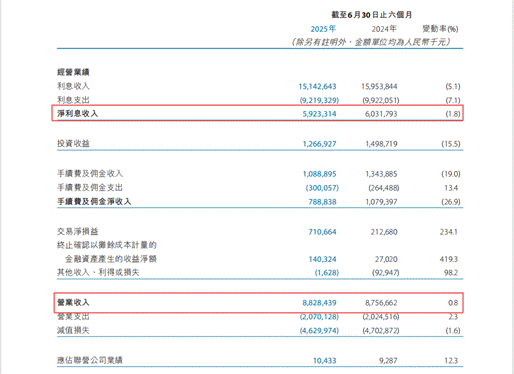Click the 手續費及佣金支出 row label
Screen dimensions: 514x374
click(90, 187)
